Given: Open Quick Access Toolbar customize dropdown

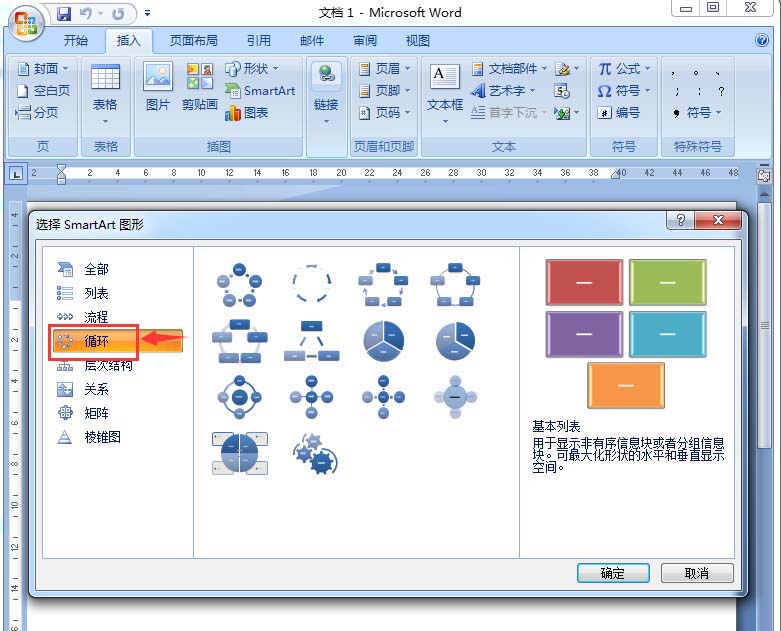Looking at the screenshot, I should click(147, 13).
